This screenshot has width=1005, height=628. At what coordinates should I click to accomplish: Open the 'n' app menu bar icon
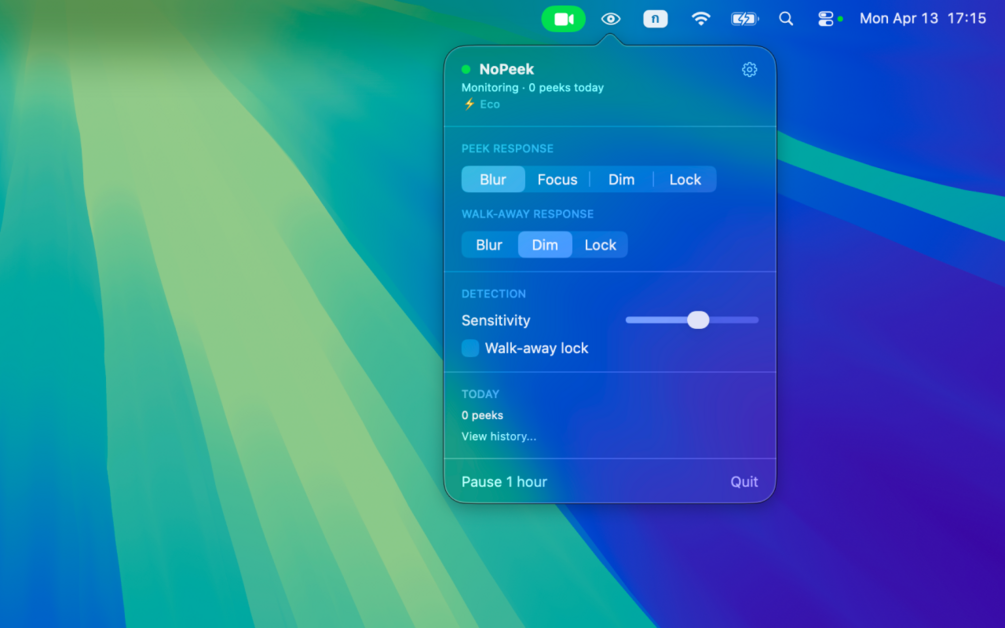(x=655, y=19)
